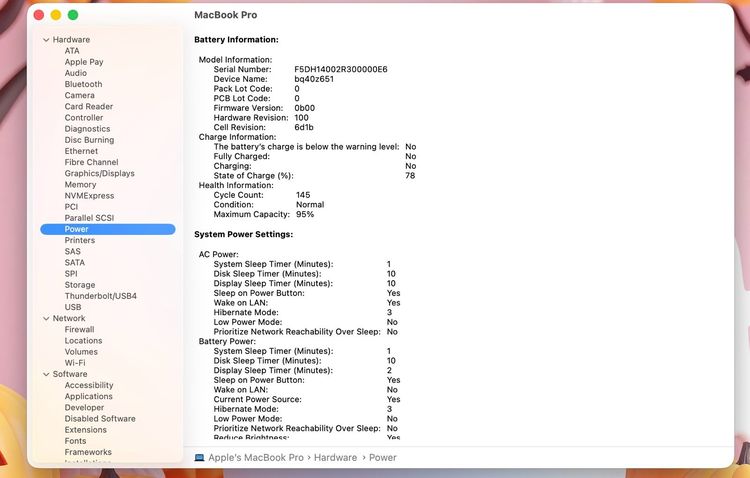This screenshot has height=478, width=750.
Task: Click the Network category label
Action: click(69, 318)
